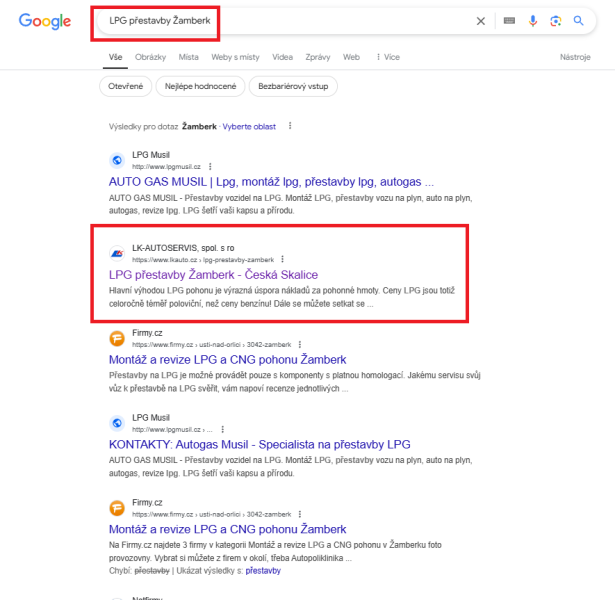Search by image with Lens icon
The image size is (615, 600).
[556, 21]
